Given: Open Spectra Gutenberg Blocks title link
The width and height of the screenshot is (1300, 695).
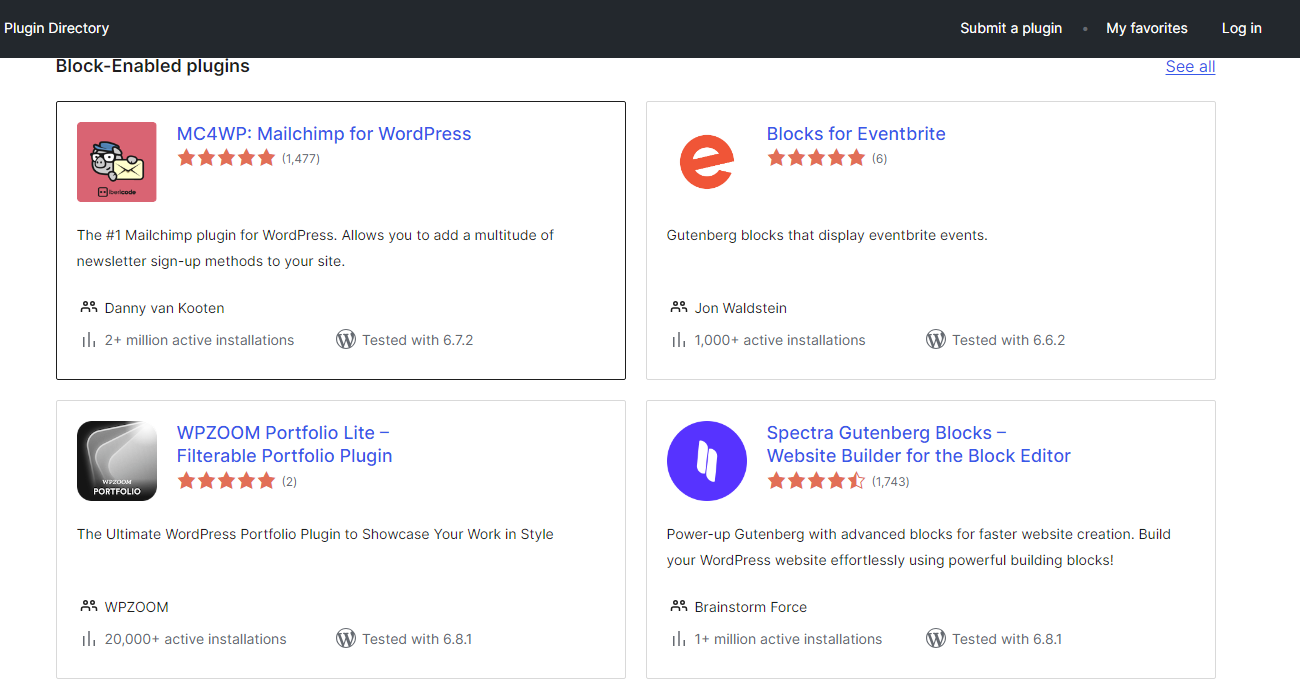Looking at the screenshot, I should [x=919, y=444].
